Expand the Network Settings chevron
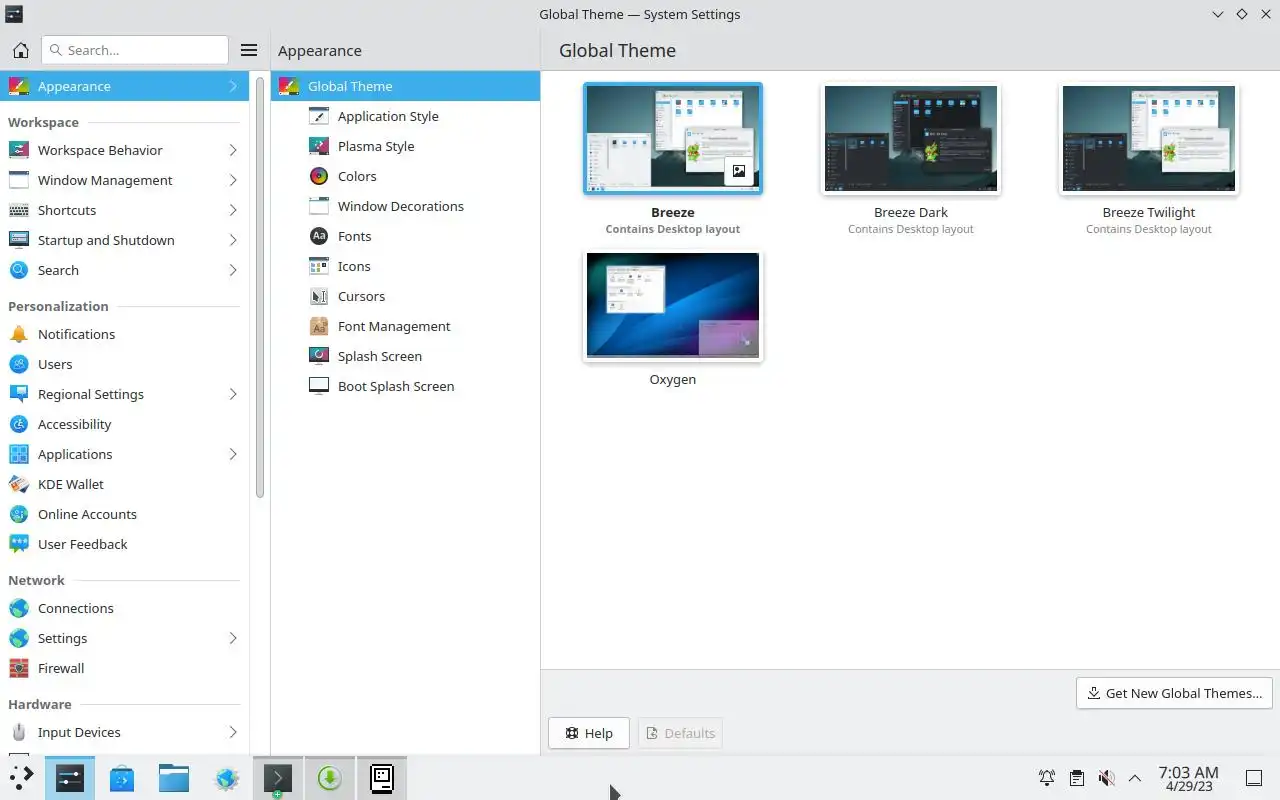The width and height of the screenshot is (1280, 800). [x=233, y=638]
